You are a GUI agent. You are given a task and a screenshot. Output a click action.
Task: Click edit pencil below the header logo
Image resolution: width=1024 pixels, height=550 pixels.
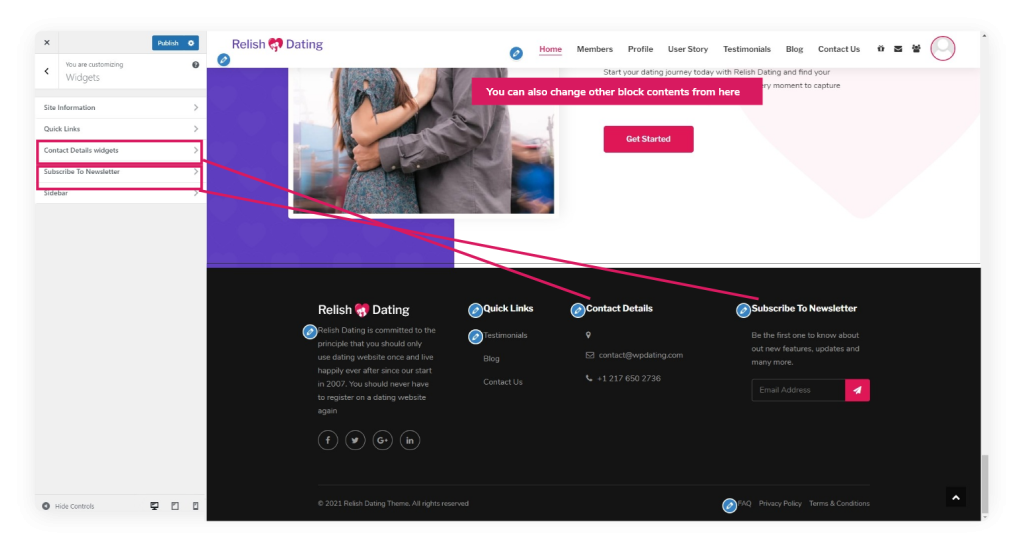[x=224, y=60]
